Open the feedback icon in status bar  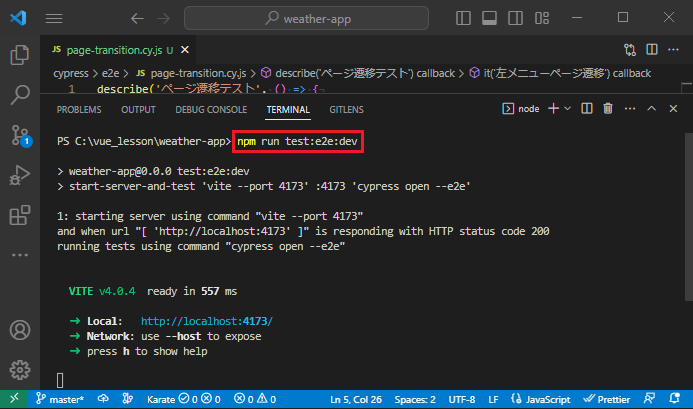[x=649, y=399]
